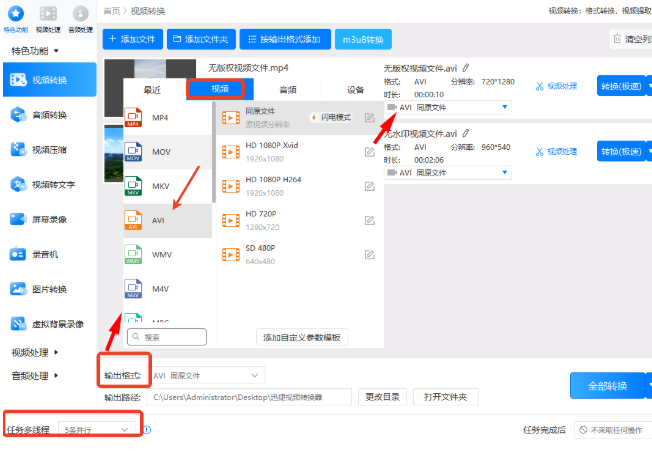The width and height of the screenshot is (652, 451).
Task: Click the 输出路径 field
Action: [249, 397]
